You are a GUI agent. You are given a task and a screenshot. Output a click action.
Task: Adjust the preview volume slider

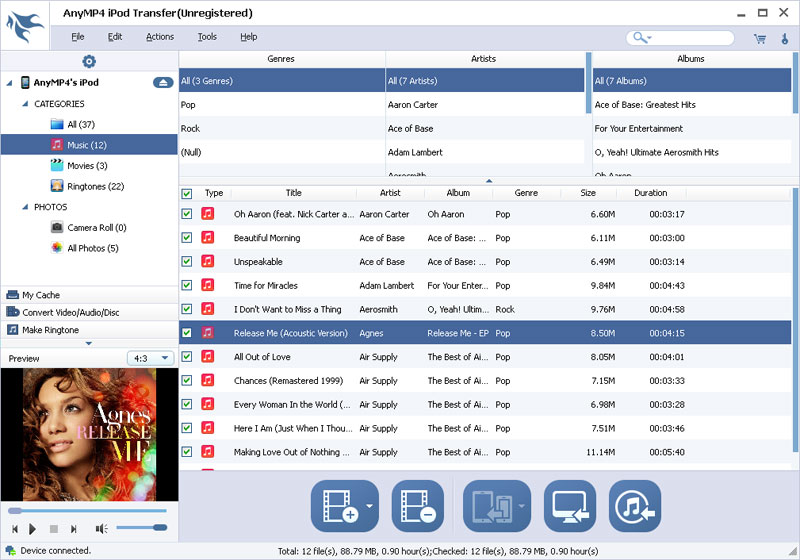[x=141, y=528]
